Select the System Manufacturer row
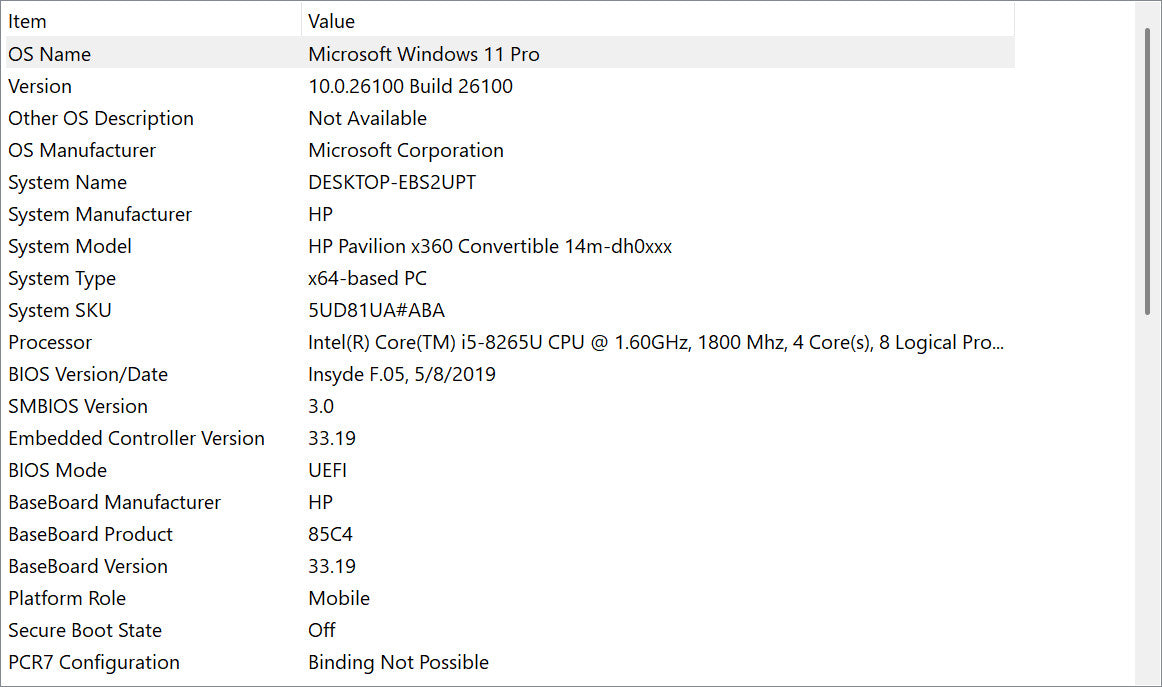The width and height of the screenshot is (1162, 687). point(100,214)
